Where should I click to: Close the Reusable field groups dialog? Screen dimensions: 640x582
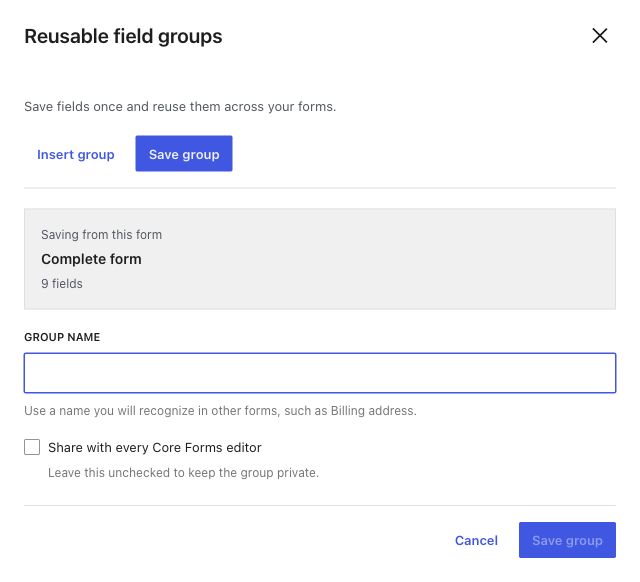tap(600, 36)
